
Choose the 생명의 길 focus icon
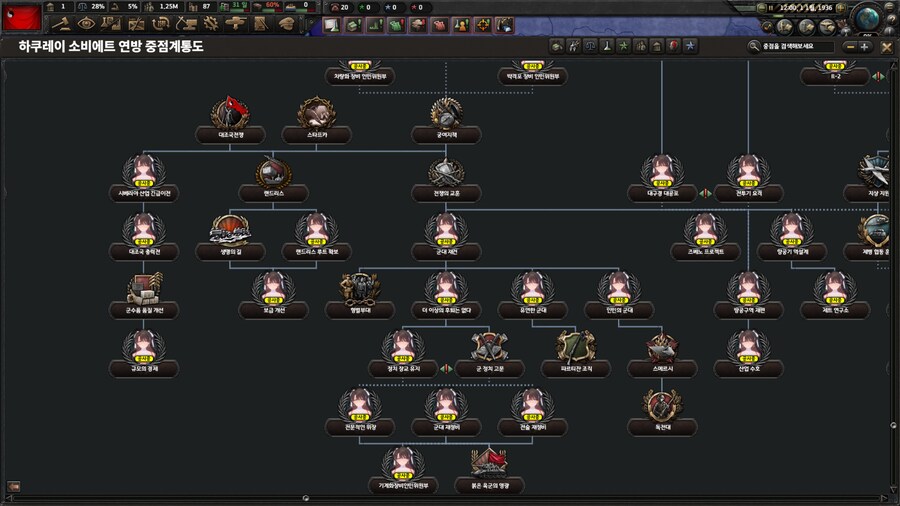pos(231,232)
